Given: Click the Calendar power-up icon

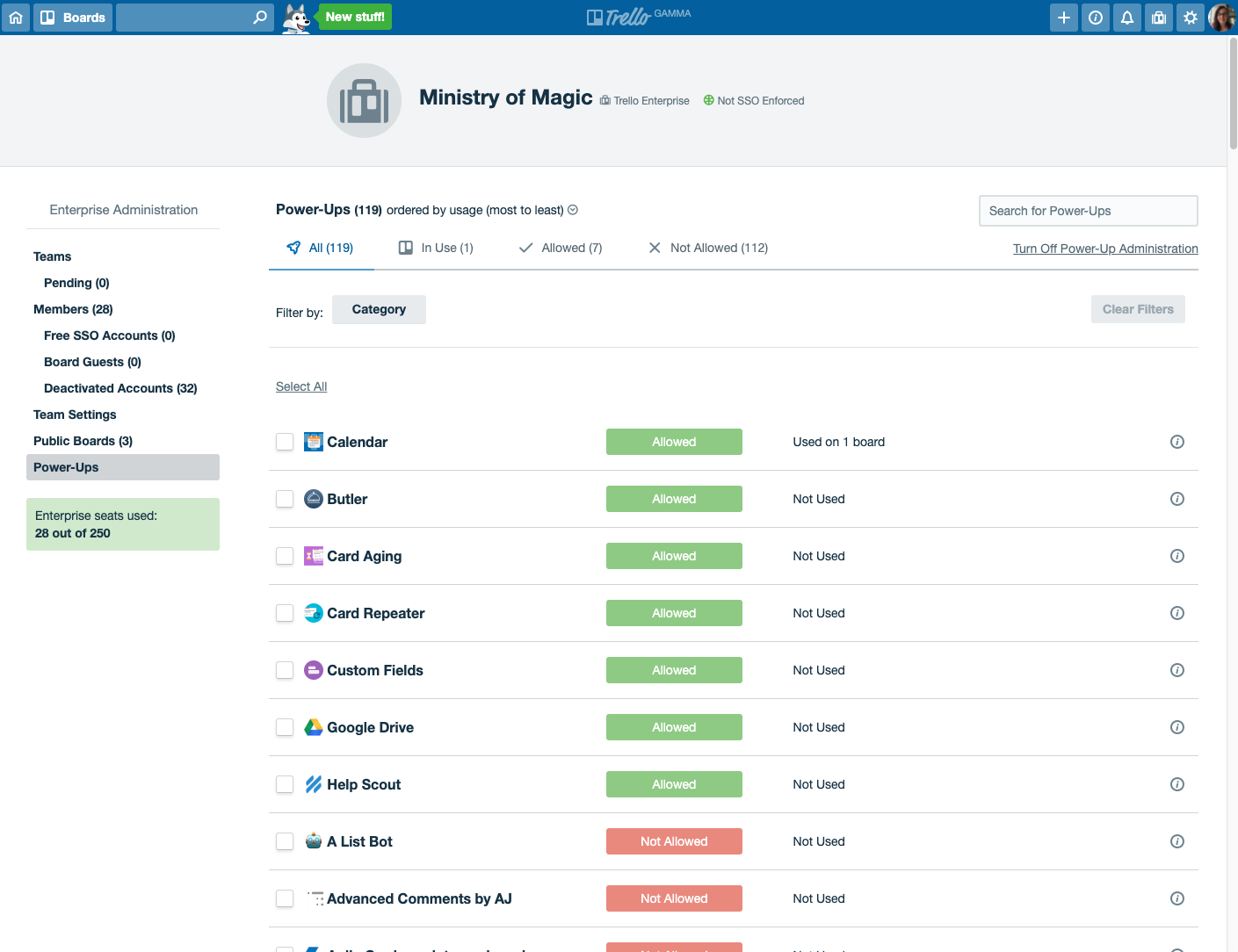Looking at the screenshot, I should coord(314,442).
